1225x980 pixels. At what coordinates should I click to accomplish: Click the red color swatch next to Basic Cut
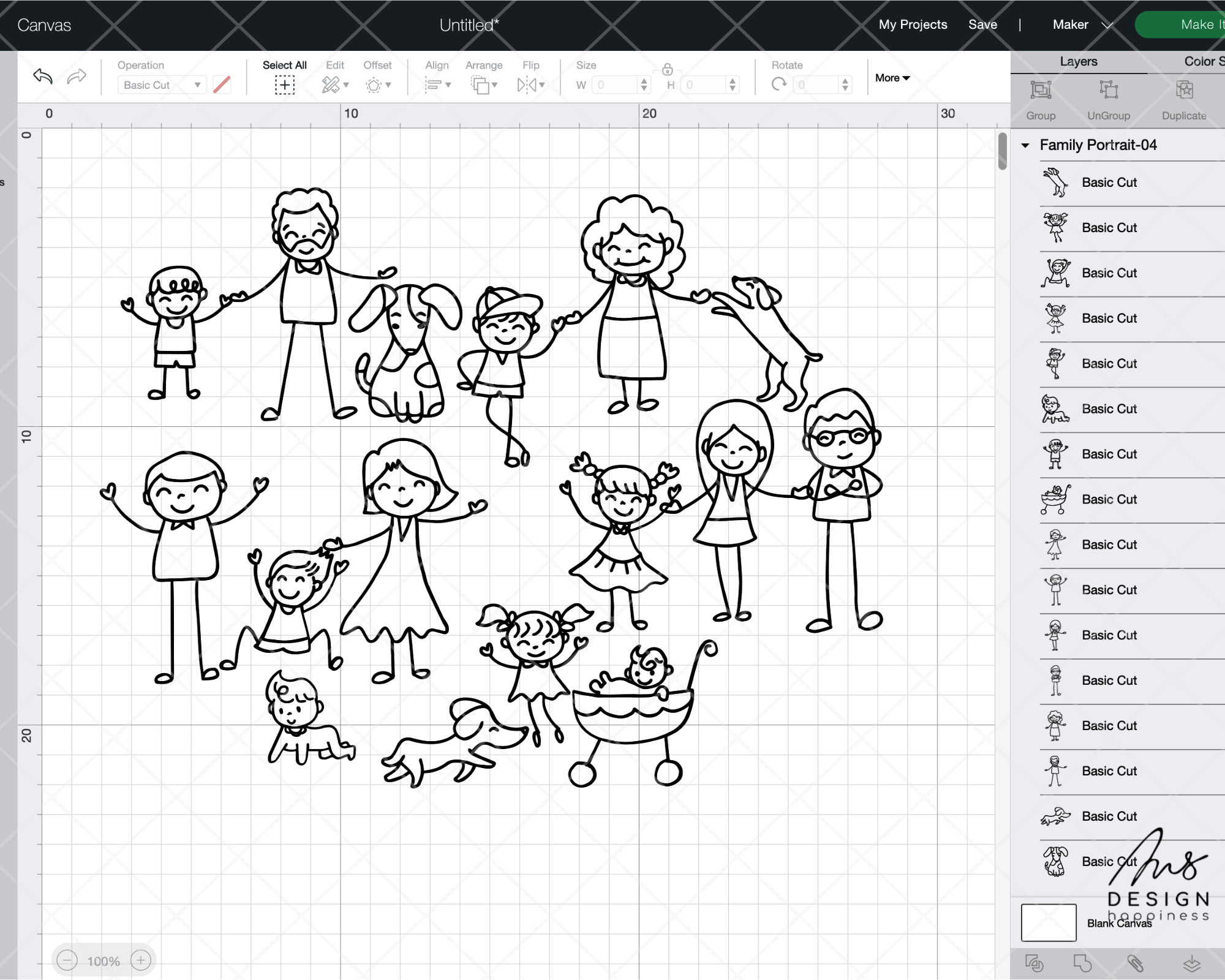pyautogui.click(x=221, y=85)
